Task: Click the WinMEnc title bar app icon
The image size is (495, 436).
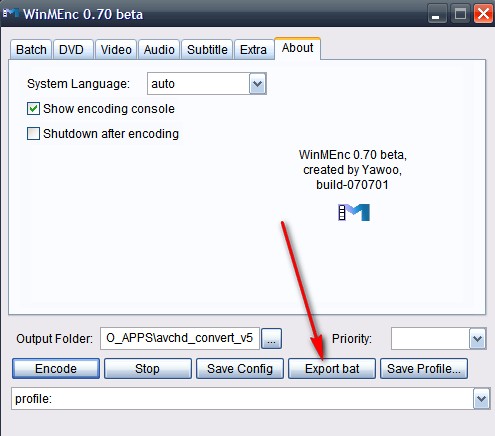Action: tap(10, 14)
